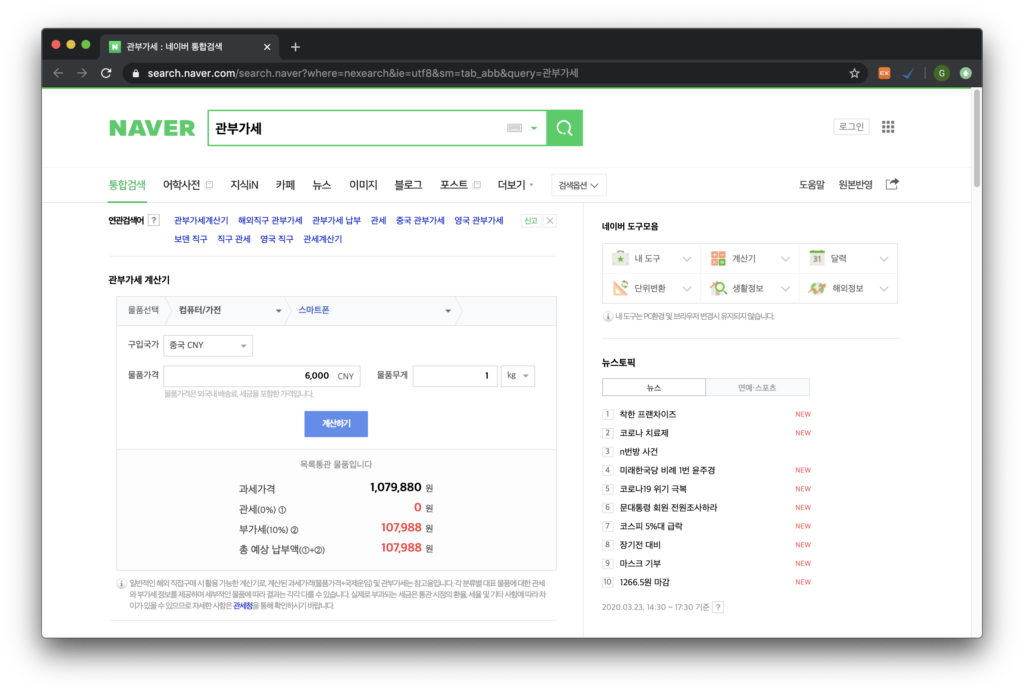Go forward with browser forward arrow
The width and height of the screenshot is (1024, 693).
click(82, 73)
